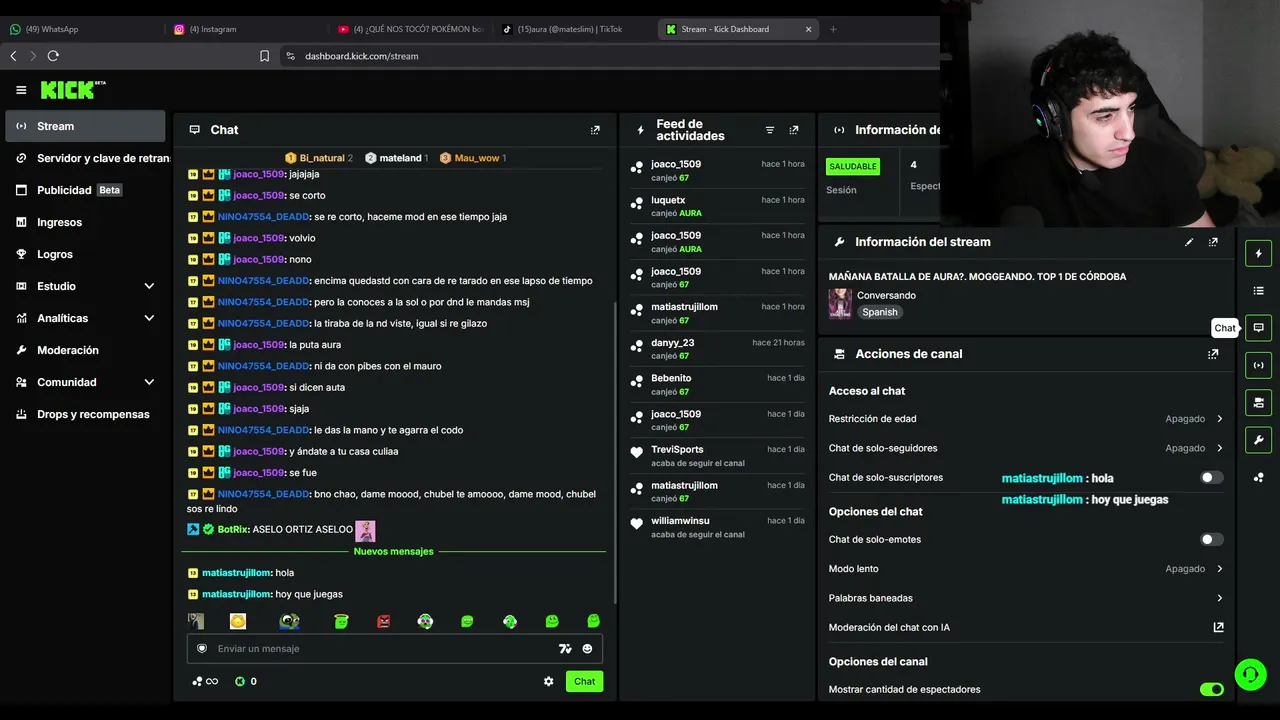
Task: Select Stream in the sidebar
Action: 85,126
